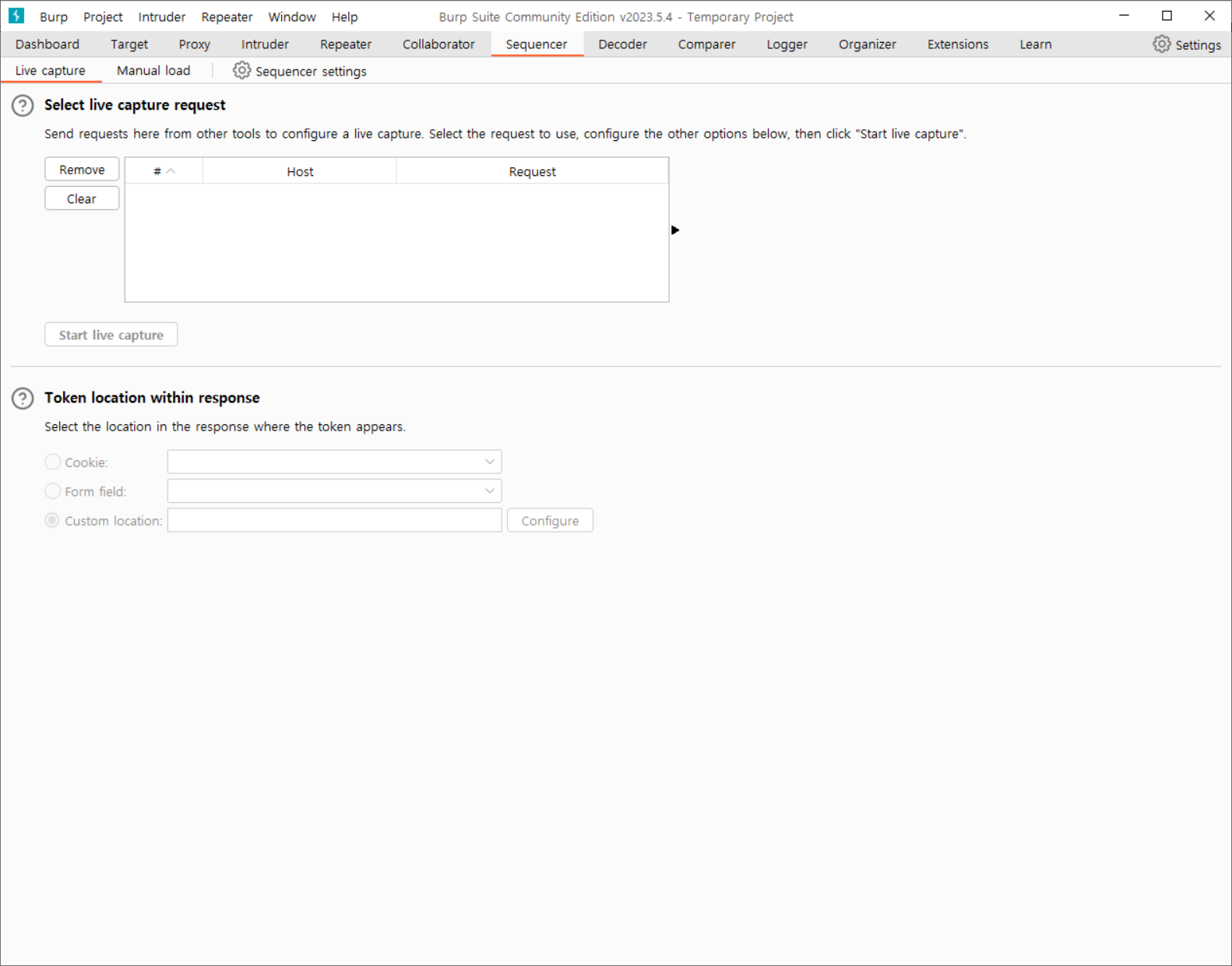Select the Form field radio button
Viewport: 1232px width, 966px height.
(x=52, y=491)
